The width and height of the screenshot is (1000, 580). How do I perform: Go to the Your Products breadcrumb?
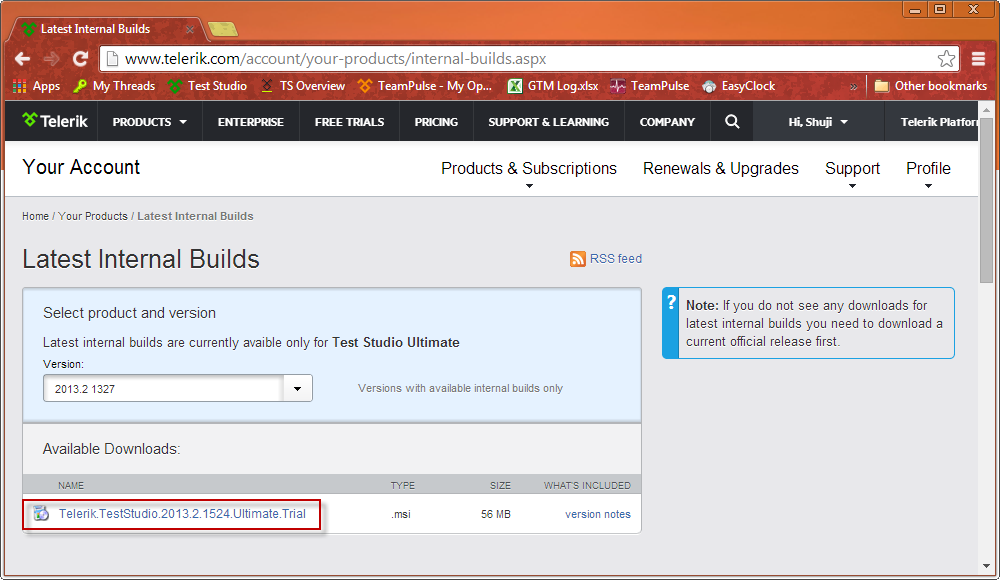(93, 216)
